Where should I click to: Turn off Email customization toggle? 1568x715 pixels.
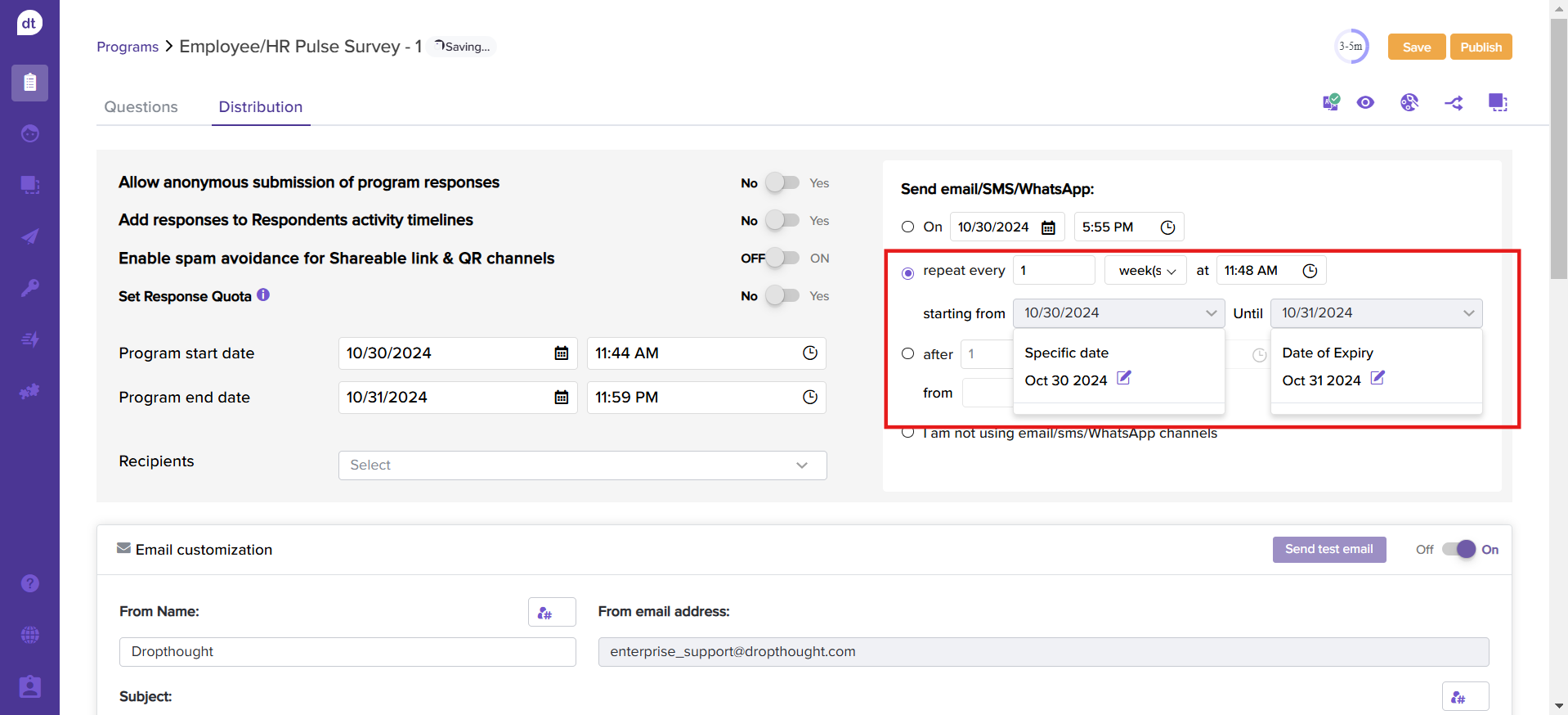pyautogui.click(x=1458, y=549)
